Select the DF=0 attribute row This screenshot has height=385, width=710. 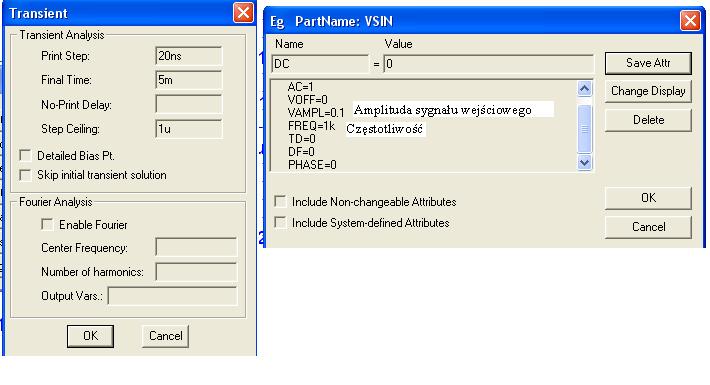302,152
